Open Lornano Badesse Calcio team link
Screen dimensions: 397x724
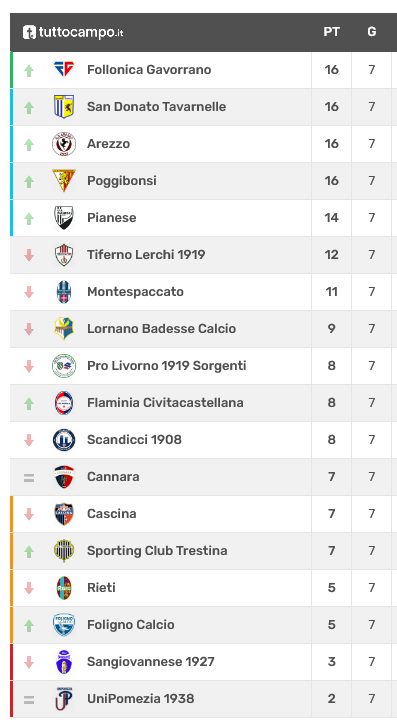pyautogui.click(x=162, y=328)
